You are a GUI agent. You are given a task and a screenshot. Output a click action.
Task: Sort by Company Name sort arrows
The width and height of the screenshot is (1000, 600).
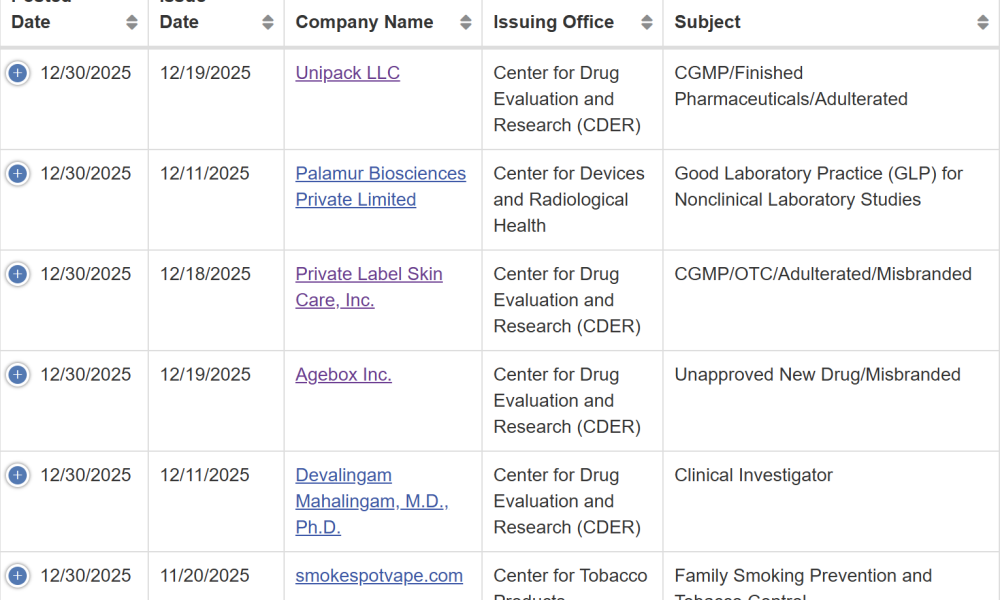[x=466, y=22]
